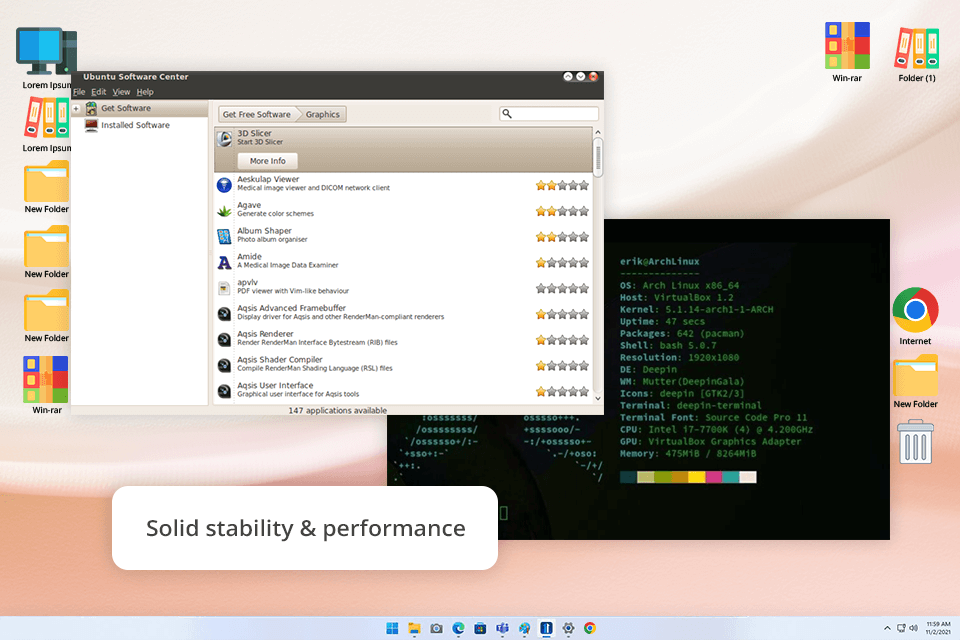
Task: Click the star rating for Aqsis Renderer
Action: (562, 340)
